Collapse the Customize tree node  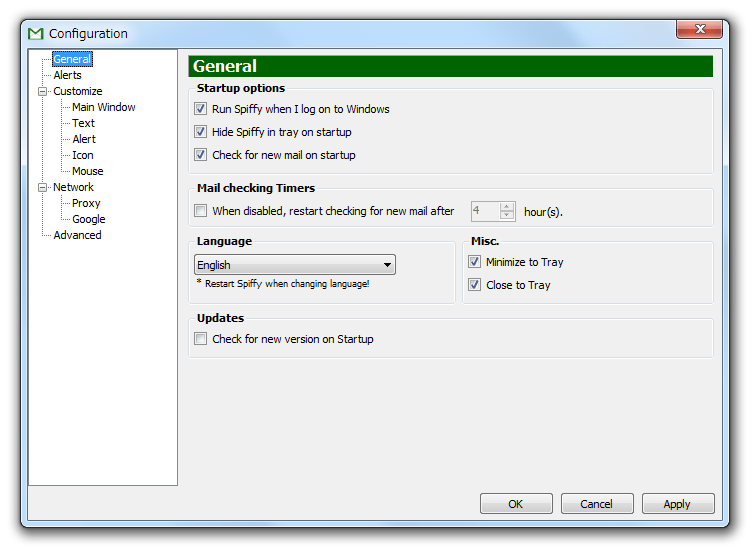pos(43,91)
